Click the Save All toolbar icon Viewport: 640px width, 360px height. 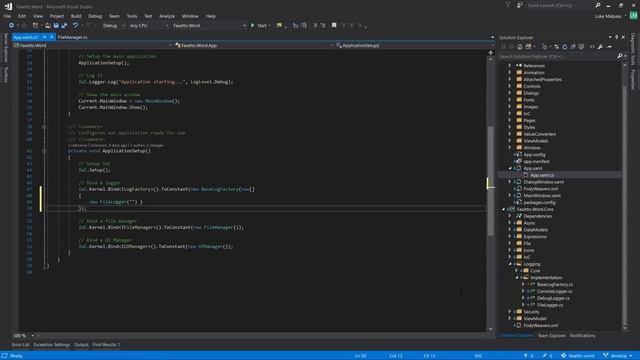click(64, 25)
